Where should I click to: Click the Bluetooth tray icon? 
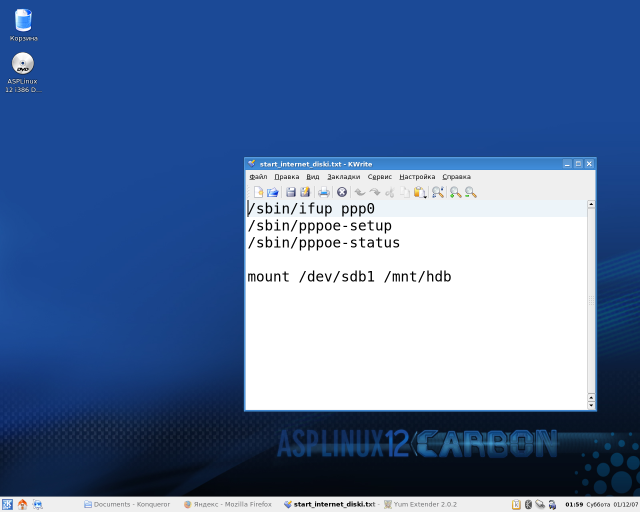click(528, 505)
